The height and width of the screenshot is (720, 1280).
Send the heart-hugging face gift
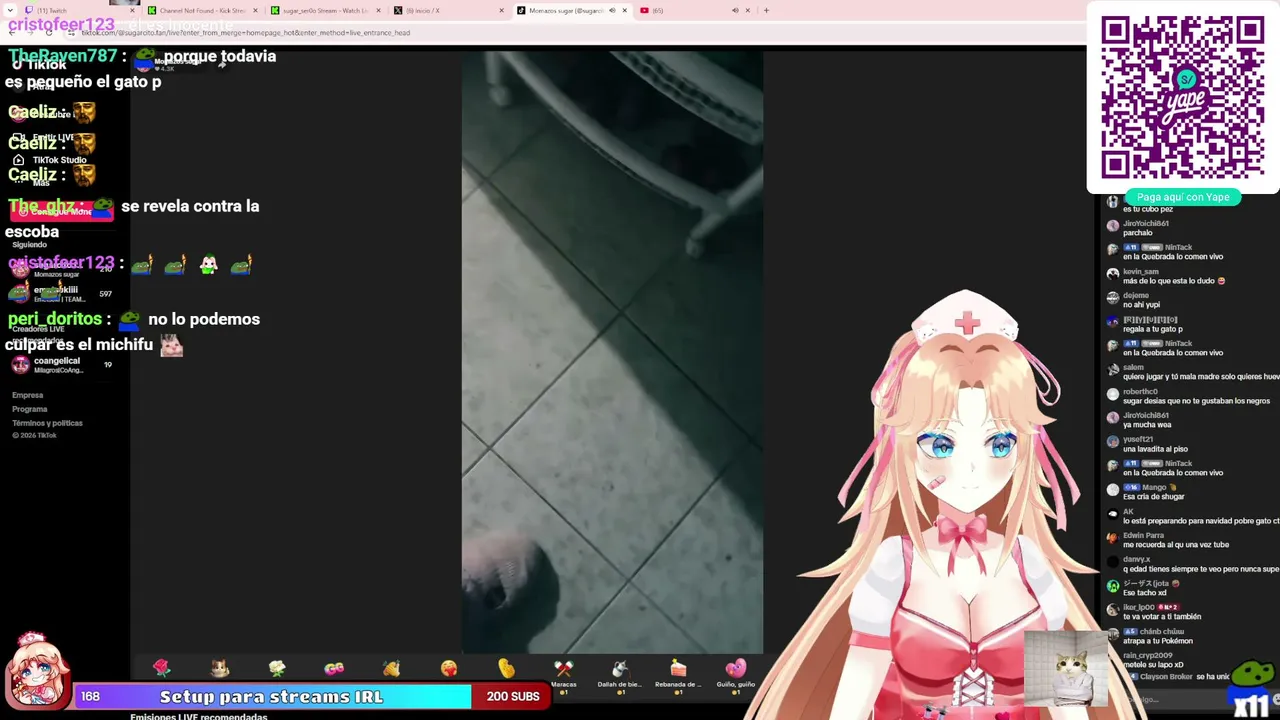(449, 669)
